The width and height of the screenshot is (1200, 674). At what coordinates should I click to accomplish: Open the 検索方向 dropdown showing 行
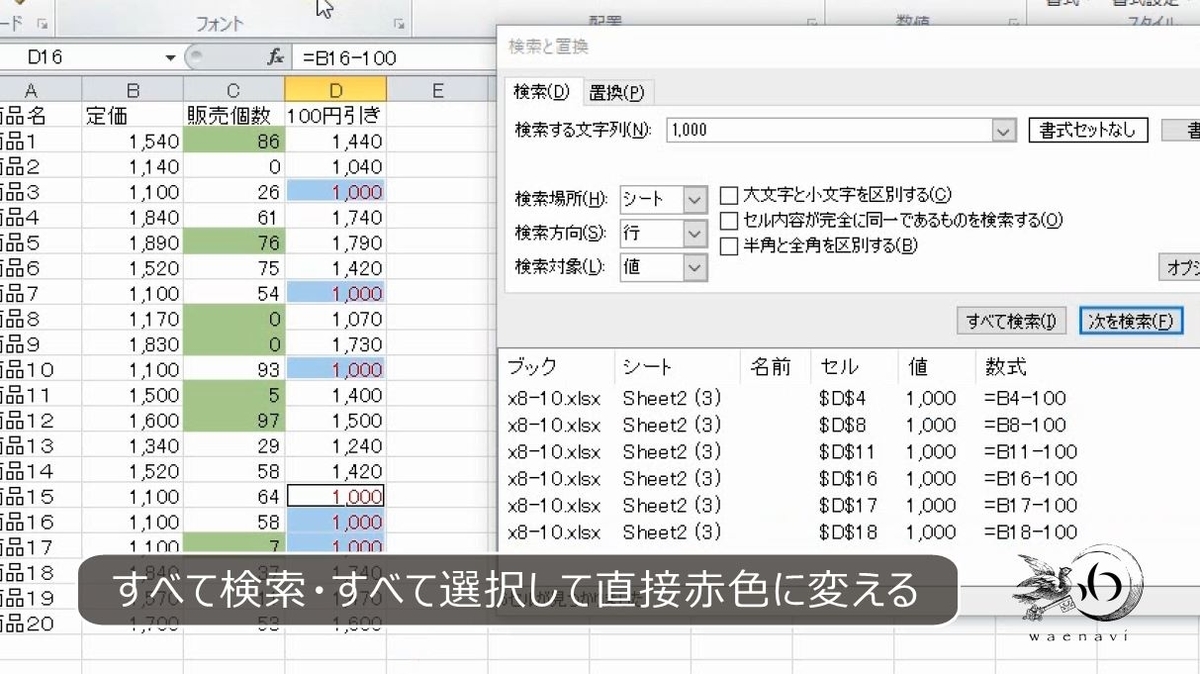(696, 233)
